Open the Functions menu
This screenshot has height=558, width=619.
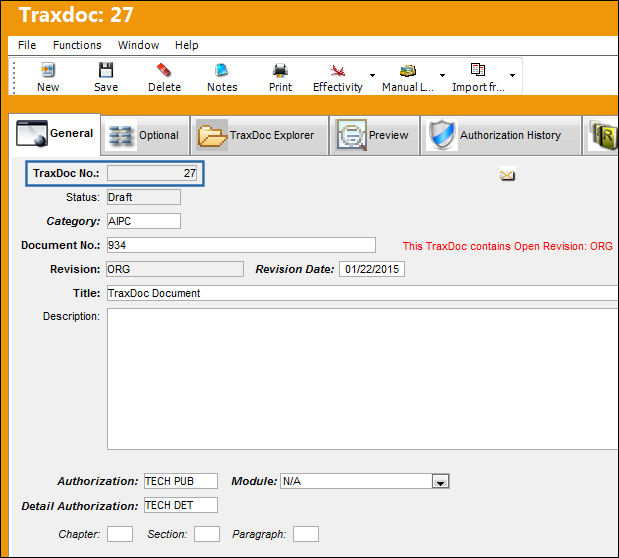(x=77, y=45)
